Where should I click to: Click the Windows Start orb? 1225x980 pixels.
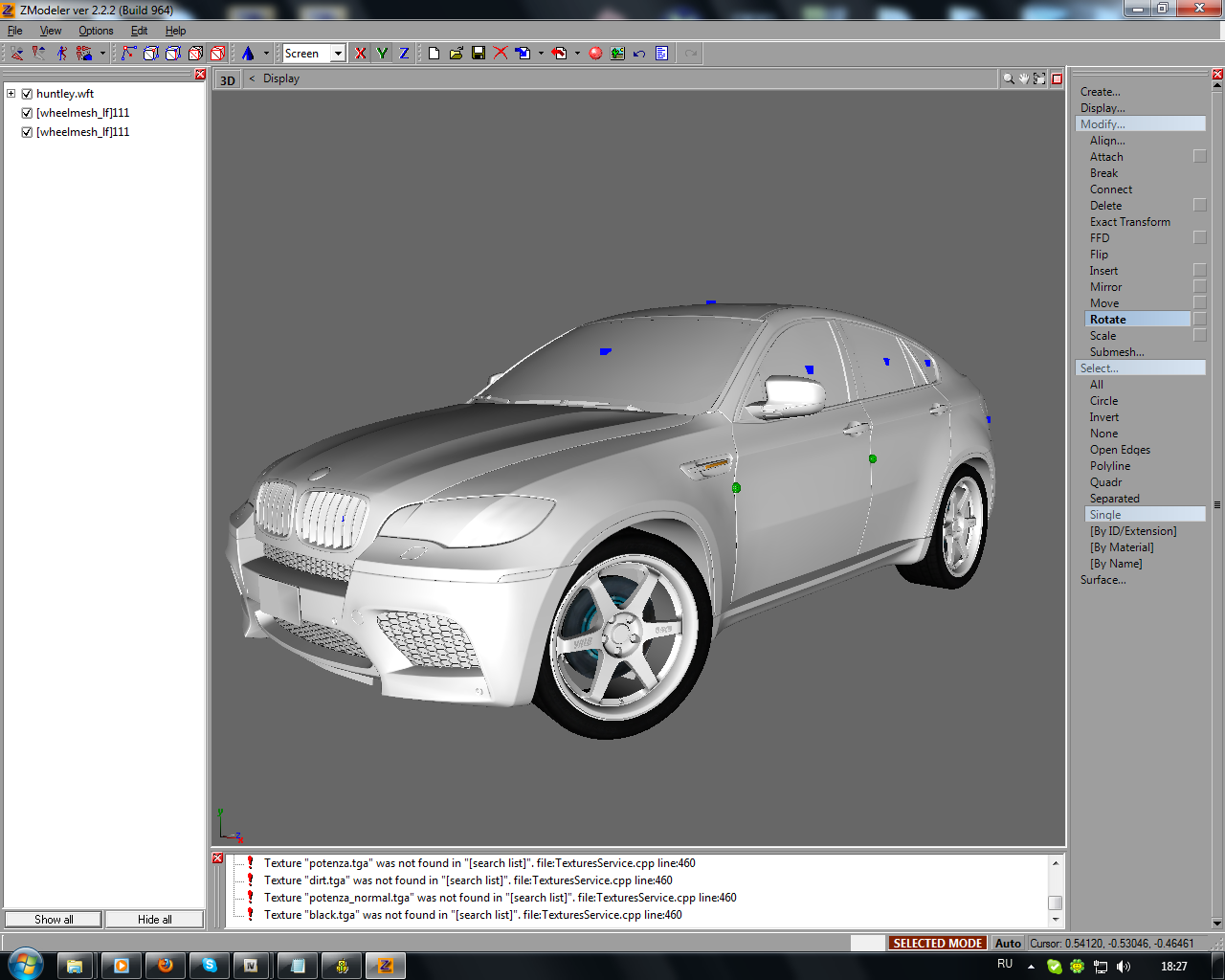(25, 965)
